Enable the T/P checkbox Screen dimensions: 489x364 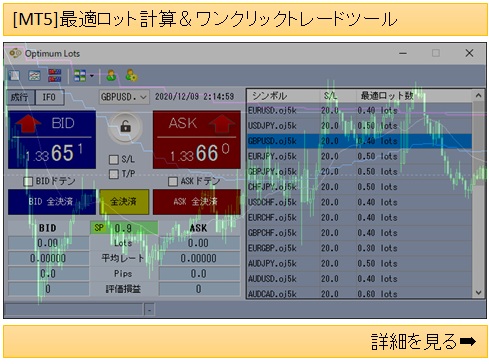click(114, 174)
